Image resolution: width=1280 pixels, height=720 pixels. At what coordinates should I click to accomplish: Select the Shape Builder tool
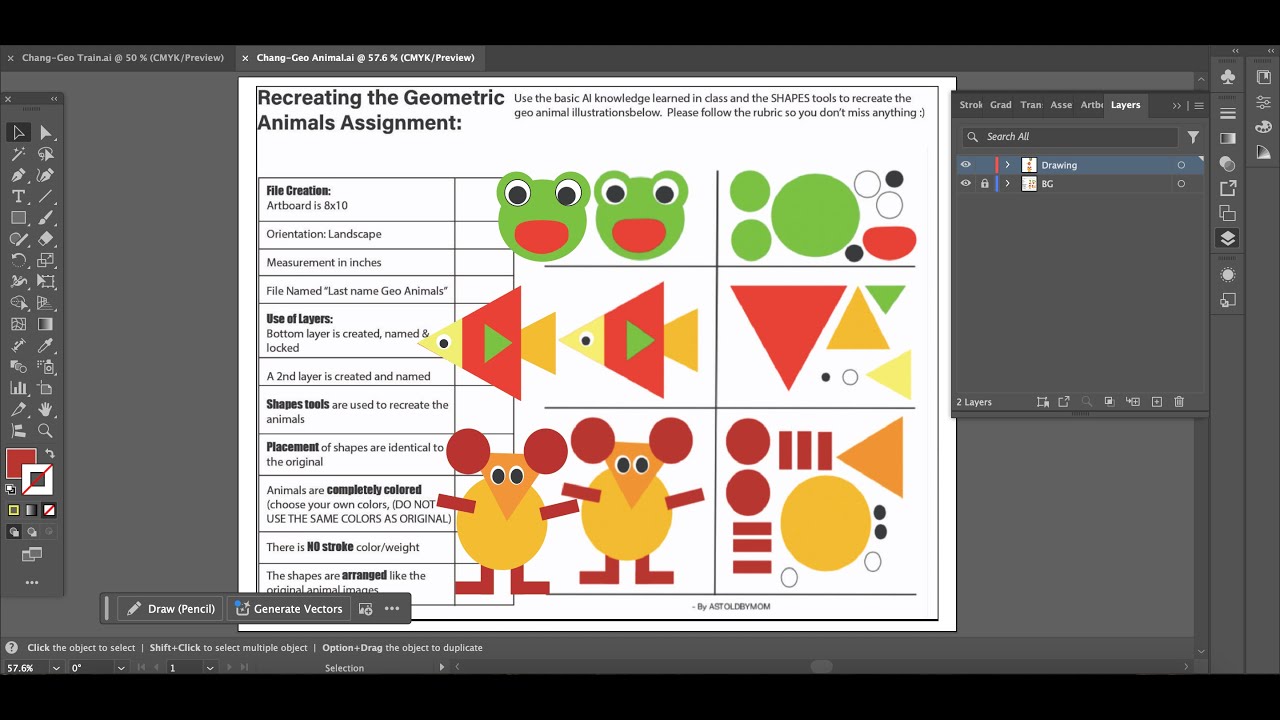18,303
